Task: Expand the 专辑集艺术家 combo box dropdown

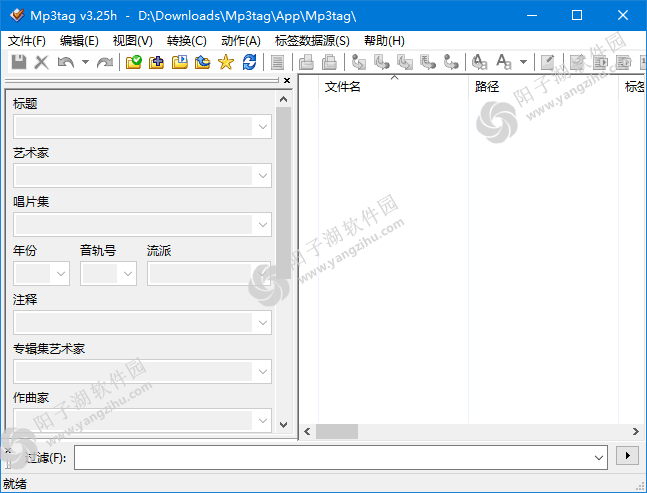Action: 263,372
